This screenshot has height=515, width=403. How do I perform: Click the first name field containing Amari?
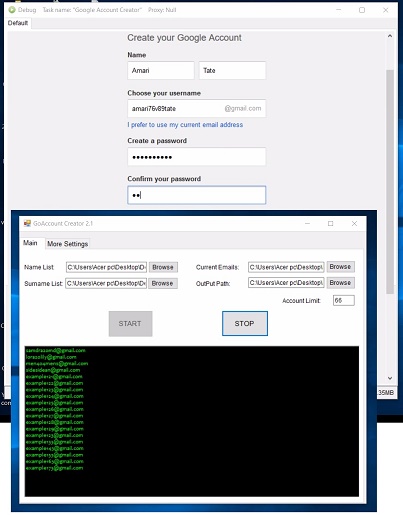coord(161,70)
